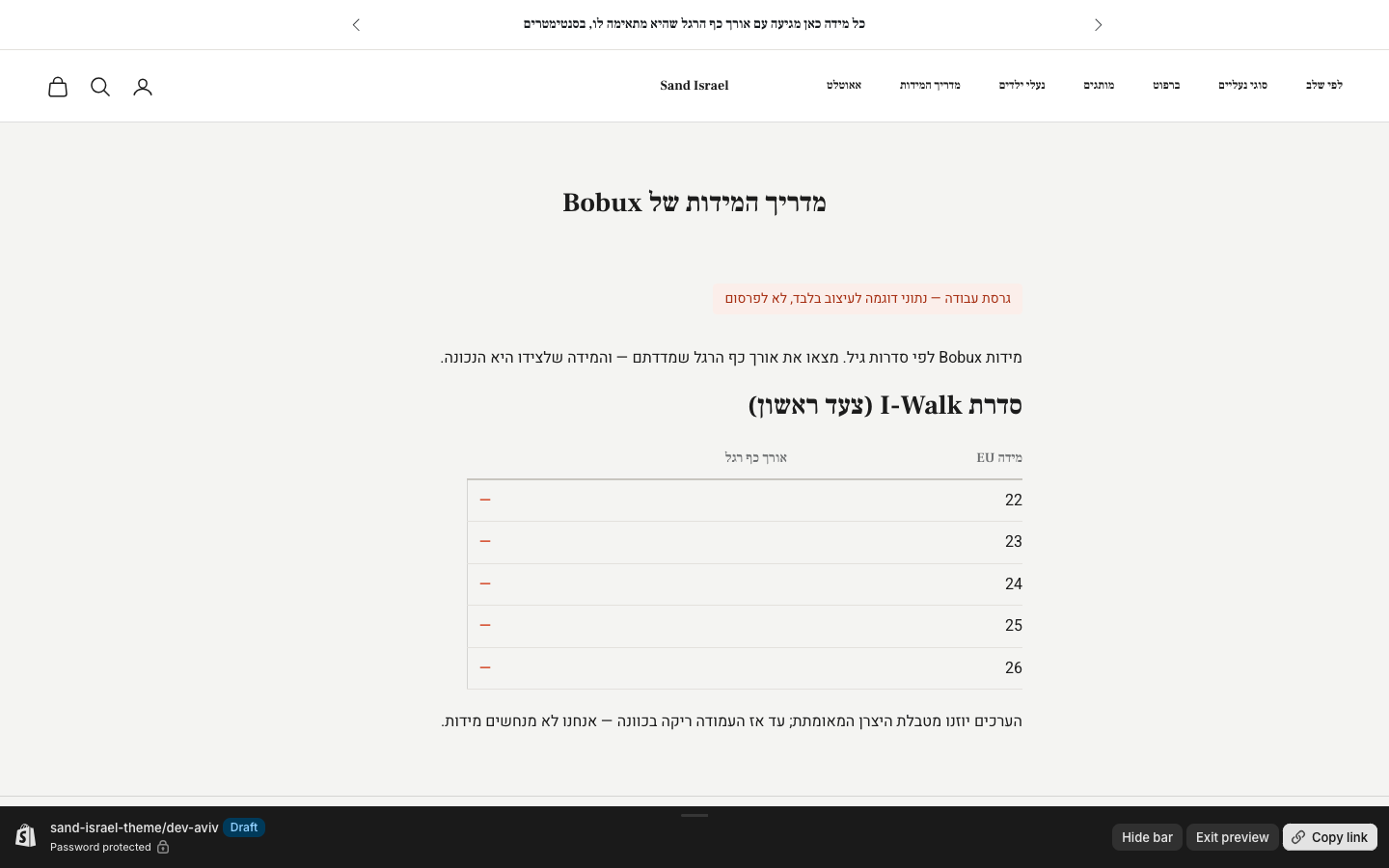The height and width of the screenshot is (868, 1389).
Task: Click size 26 in the table
Action: point(1013,668)
